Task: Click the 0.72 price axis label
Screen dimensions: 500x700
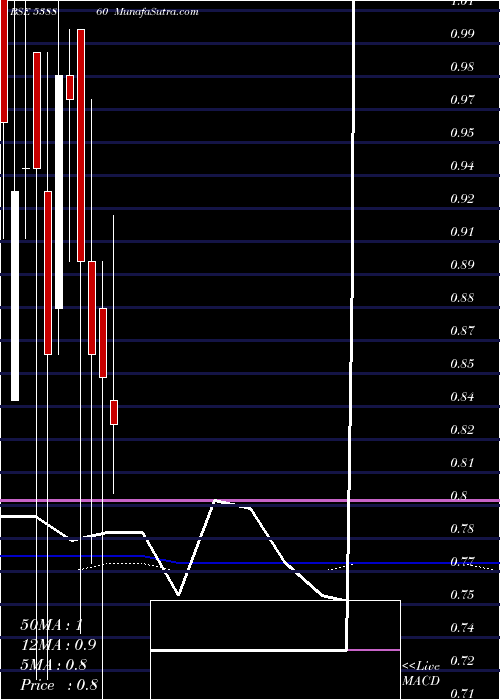Action: 462,661
